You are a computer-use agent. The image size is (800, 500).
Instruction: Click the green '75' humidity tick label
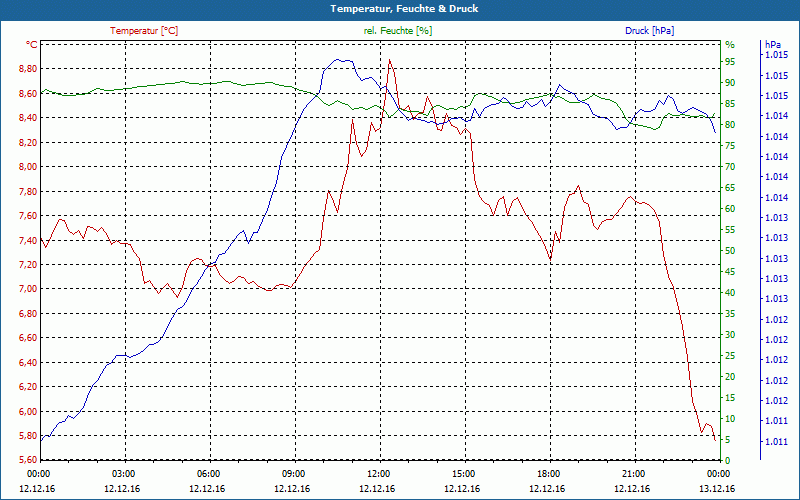point(730,146)
